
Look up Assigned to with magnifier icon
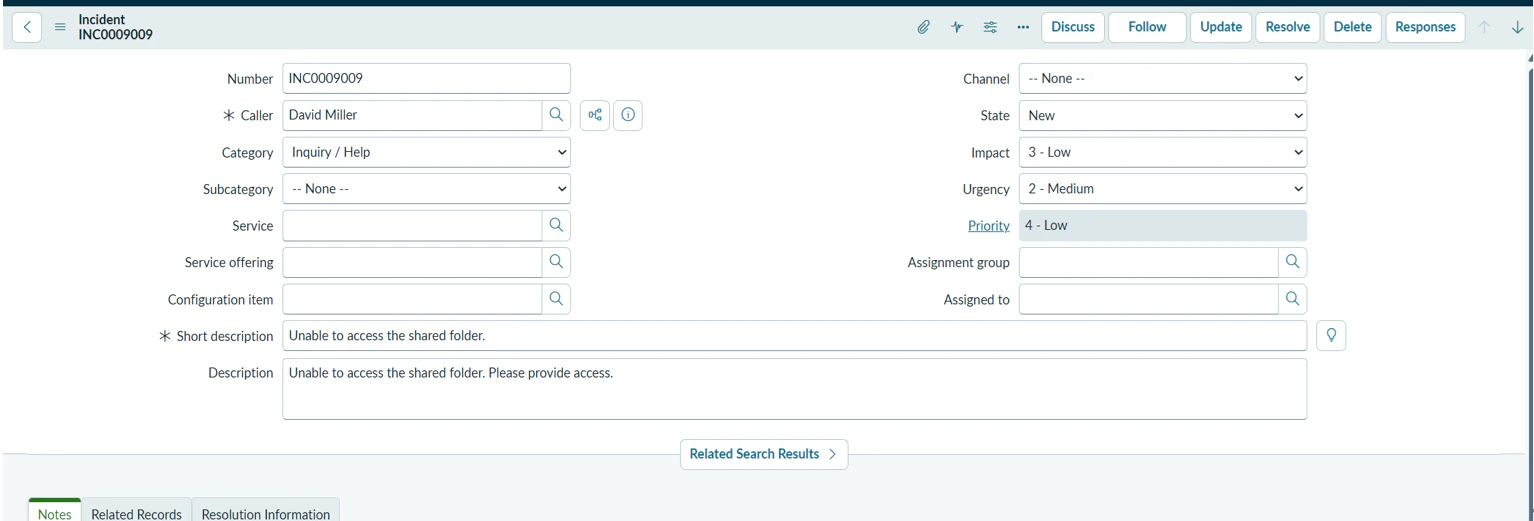tap(1292, 299)
